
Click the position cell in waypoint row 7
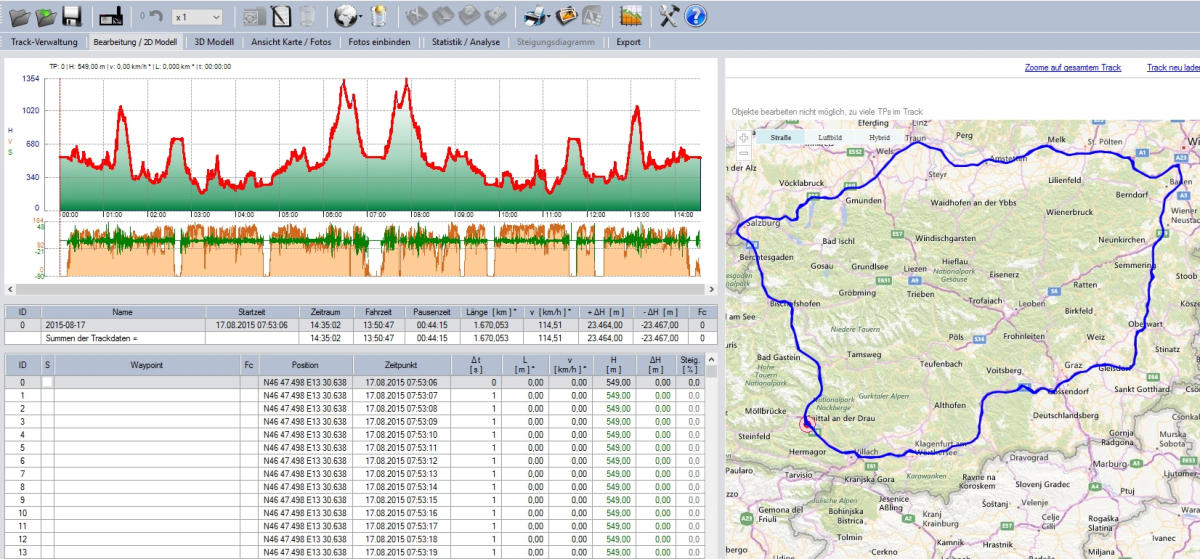pos(304,473)
